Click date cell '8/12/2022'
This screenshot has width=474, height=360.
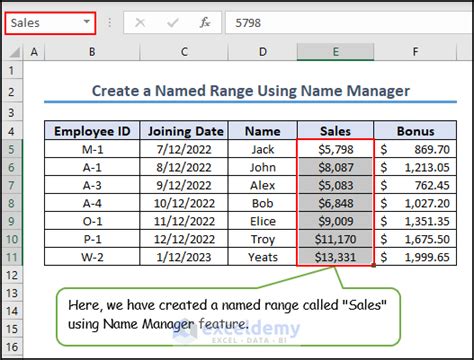point(184,167)
